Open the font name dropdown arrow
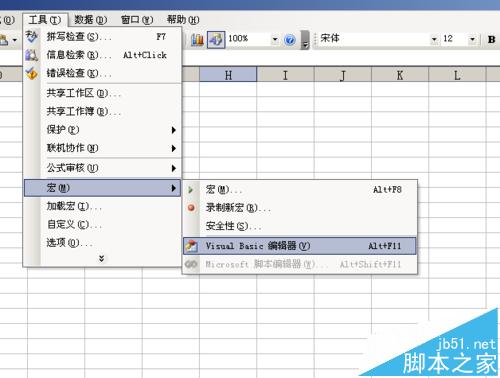This screenshot has width=500, height=378. 434,39
